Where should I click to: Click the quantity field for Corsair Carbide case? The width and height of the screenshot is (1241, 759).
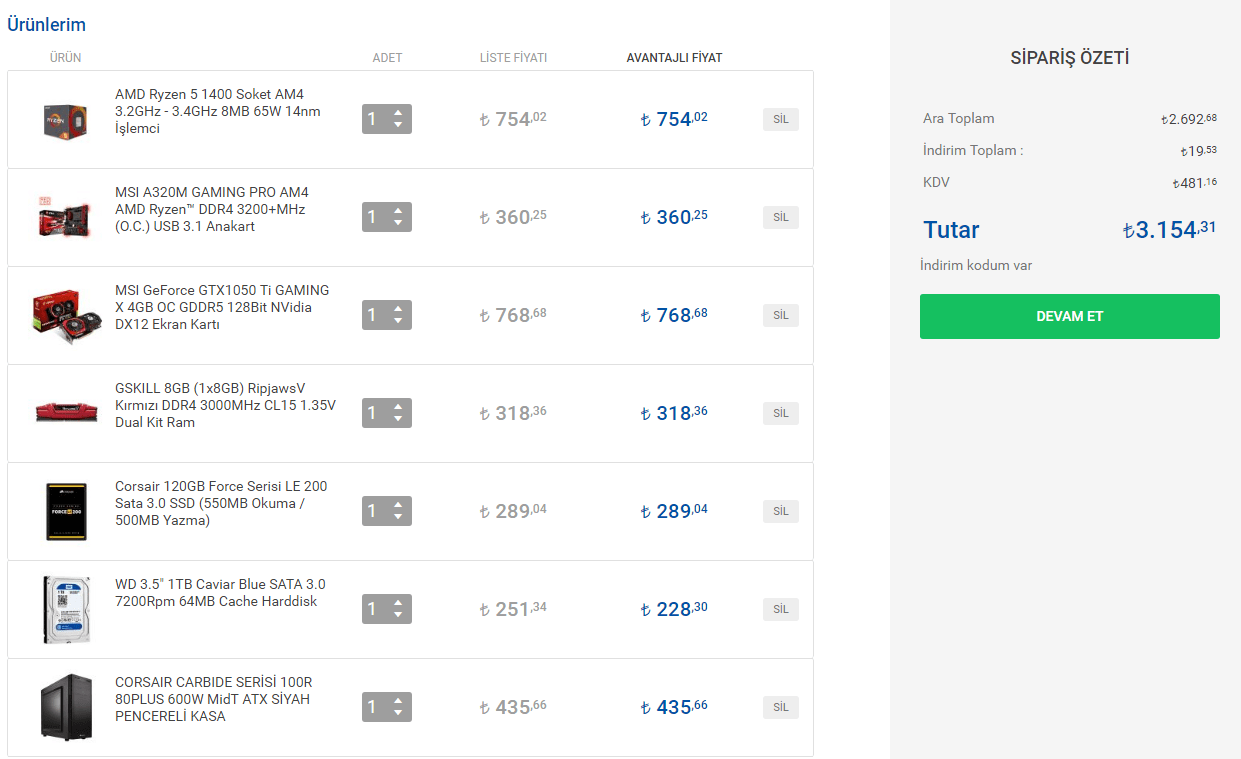pyautogui.click(x=374, y=707)
